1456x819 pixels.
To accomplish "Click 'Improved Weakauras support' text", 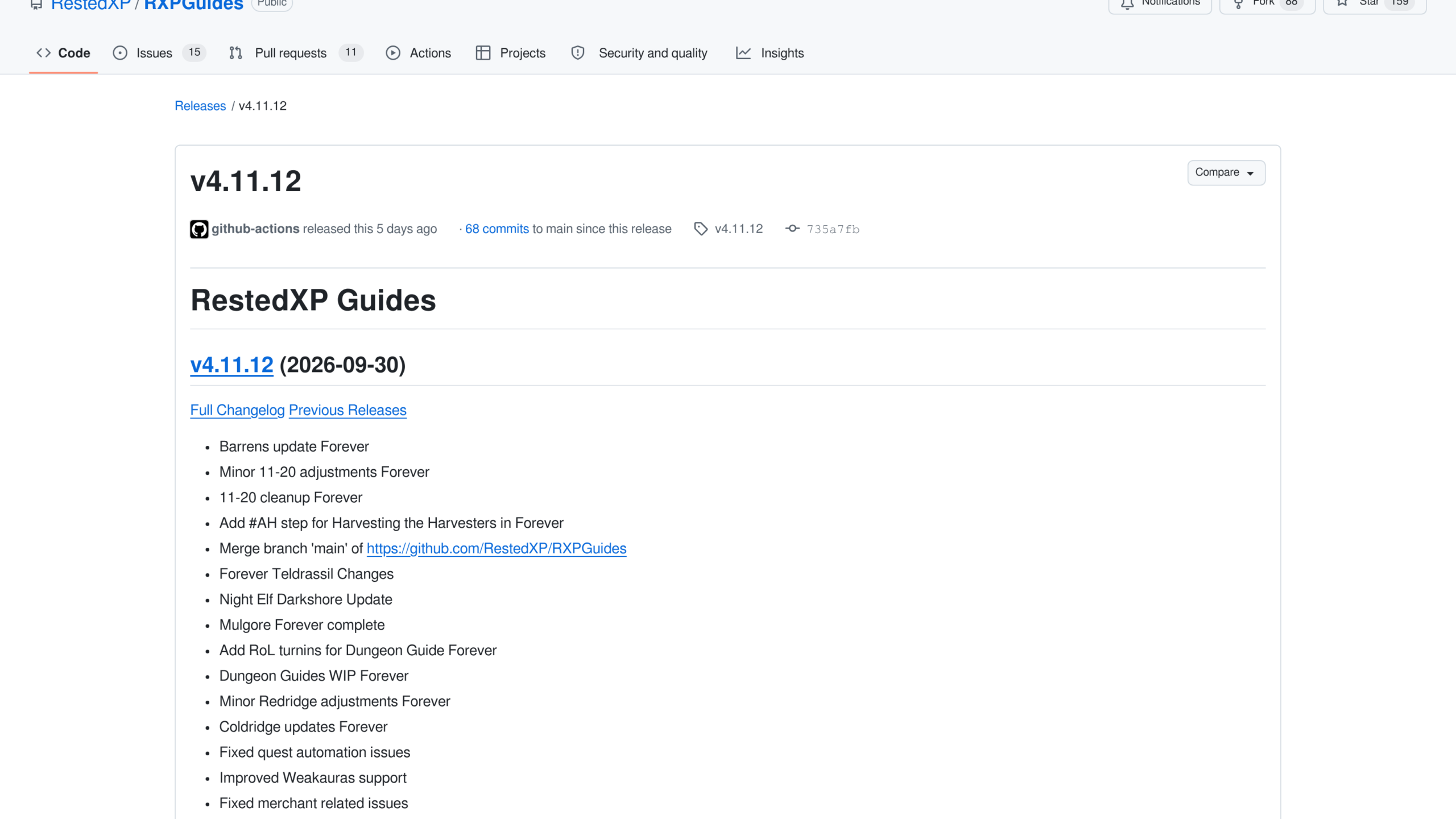I will 313,778.
